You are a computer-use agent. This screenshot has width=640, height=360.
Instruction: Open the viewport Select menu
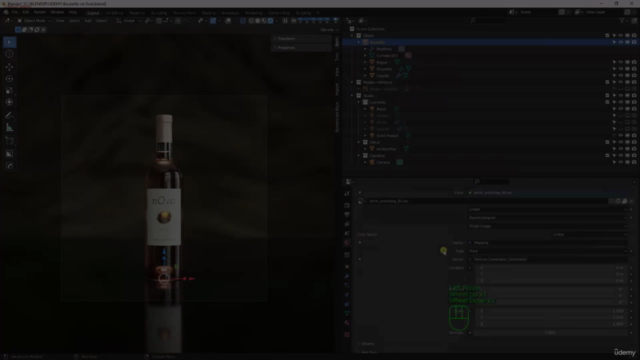[74, 21]
